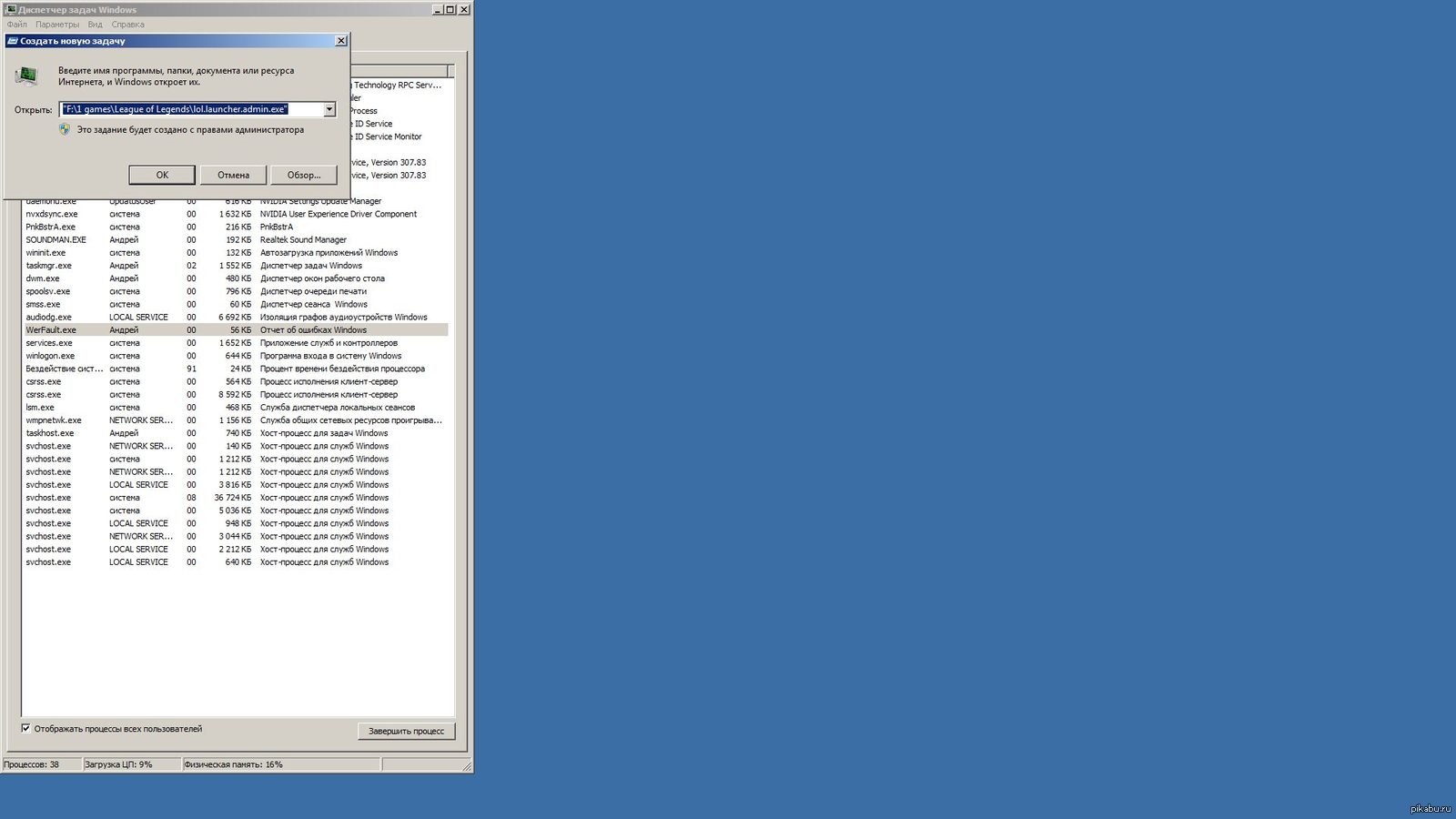1456x819 pixels.
Task: Click the 'Открыть' path input field
Action: coord(191,109)
